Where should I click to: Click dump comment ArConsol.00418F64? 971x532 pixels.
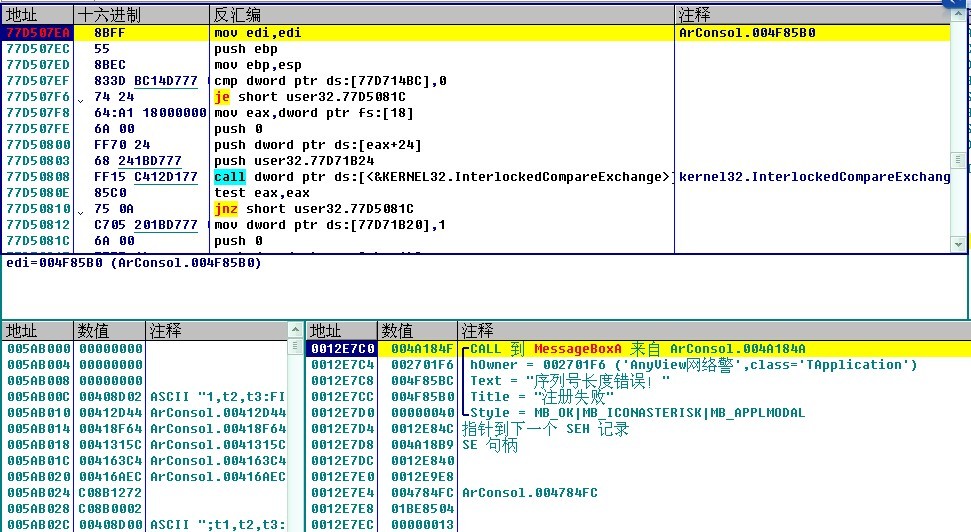tap(218, 429)
